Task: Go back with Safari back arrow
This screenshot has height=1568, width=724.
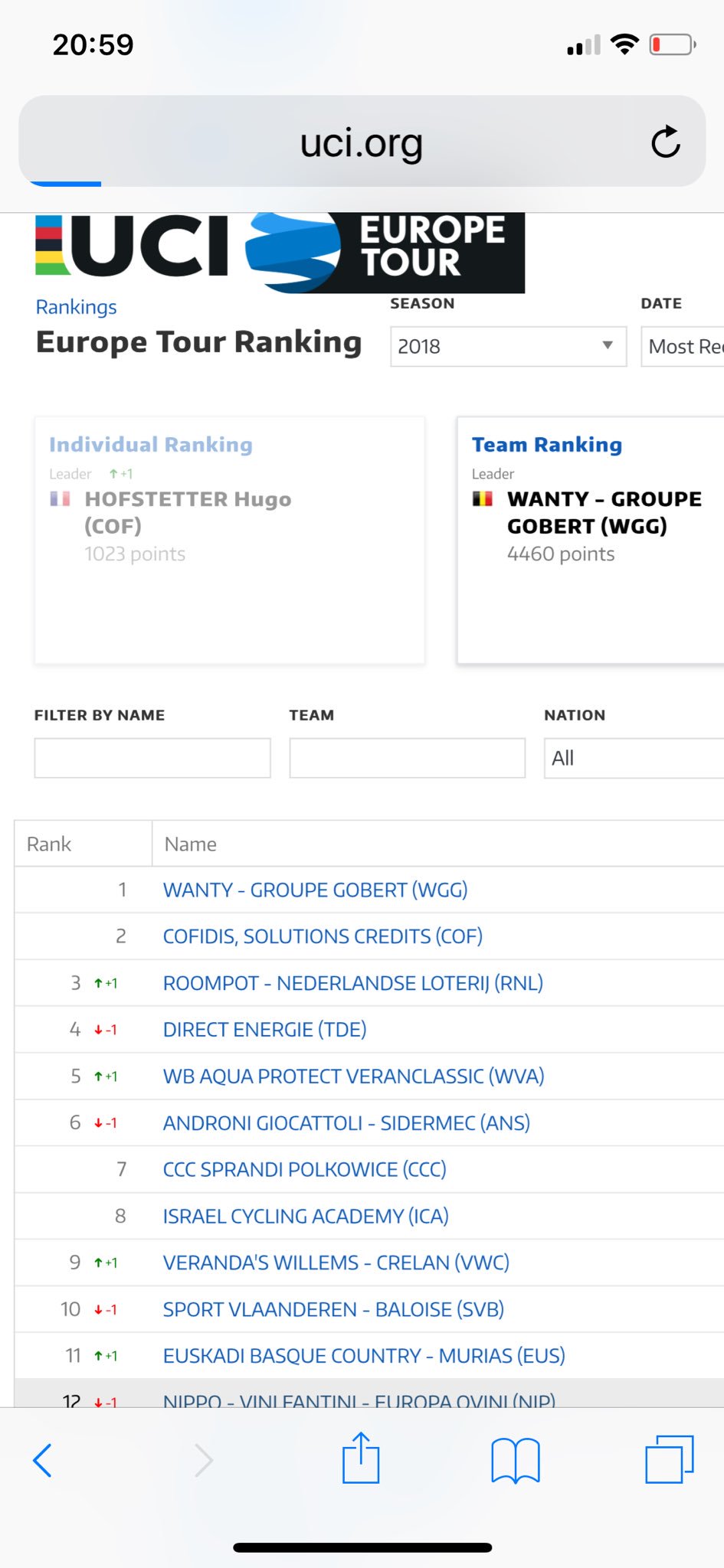Action: tap(42, 1460)
